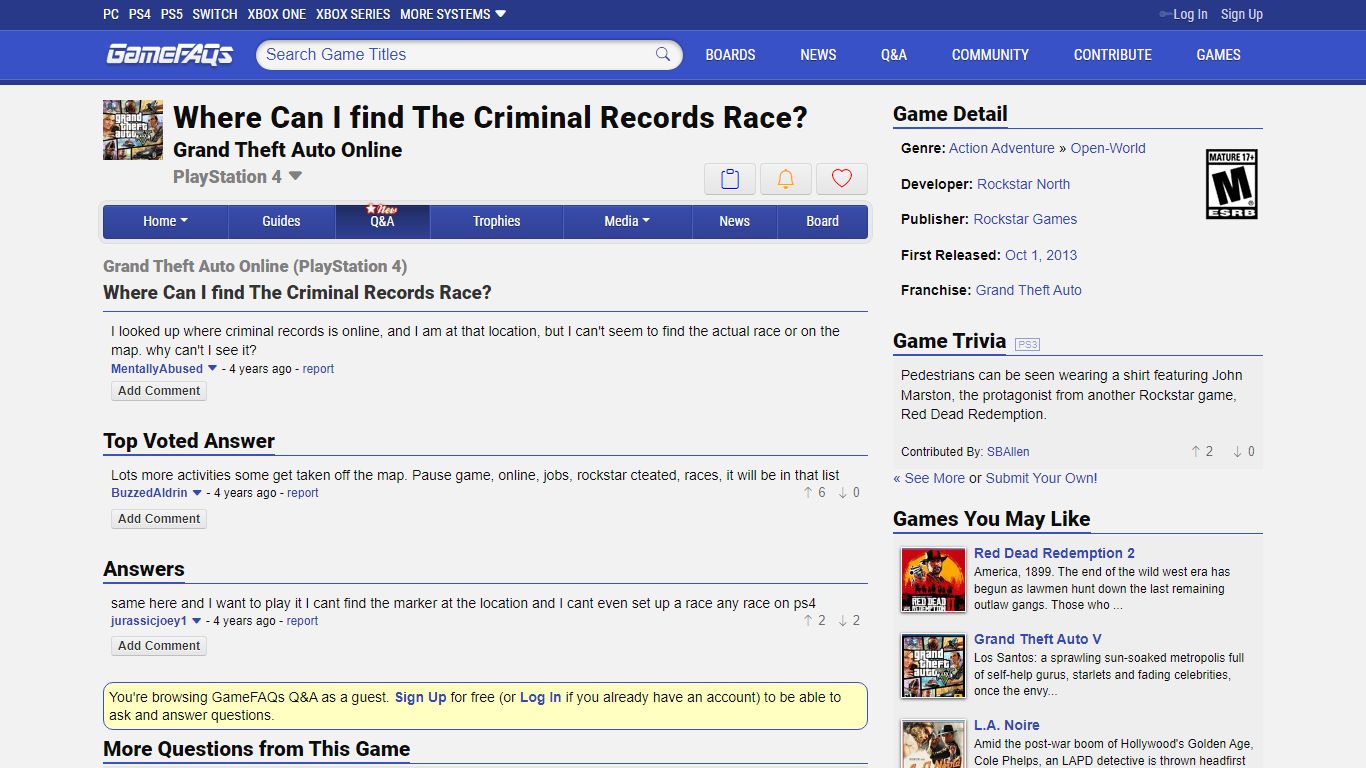Open GAMES in the top navigation
The height and width of the screenshot is (768, 1366).
1218,55
